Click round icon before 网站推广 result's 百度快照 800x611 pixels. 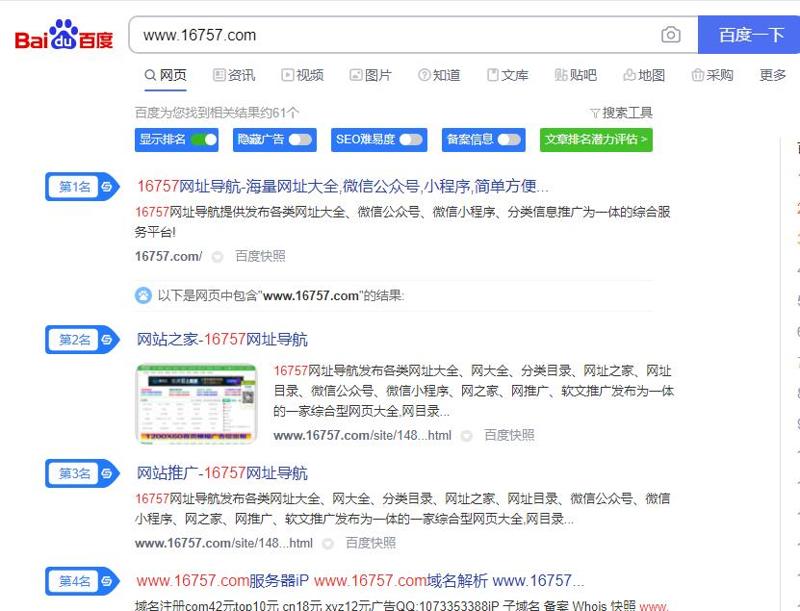328,544
